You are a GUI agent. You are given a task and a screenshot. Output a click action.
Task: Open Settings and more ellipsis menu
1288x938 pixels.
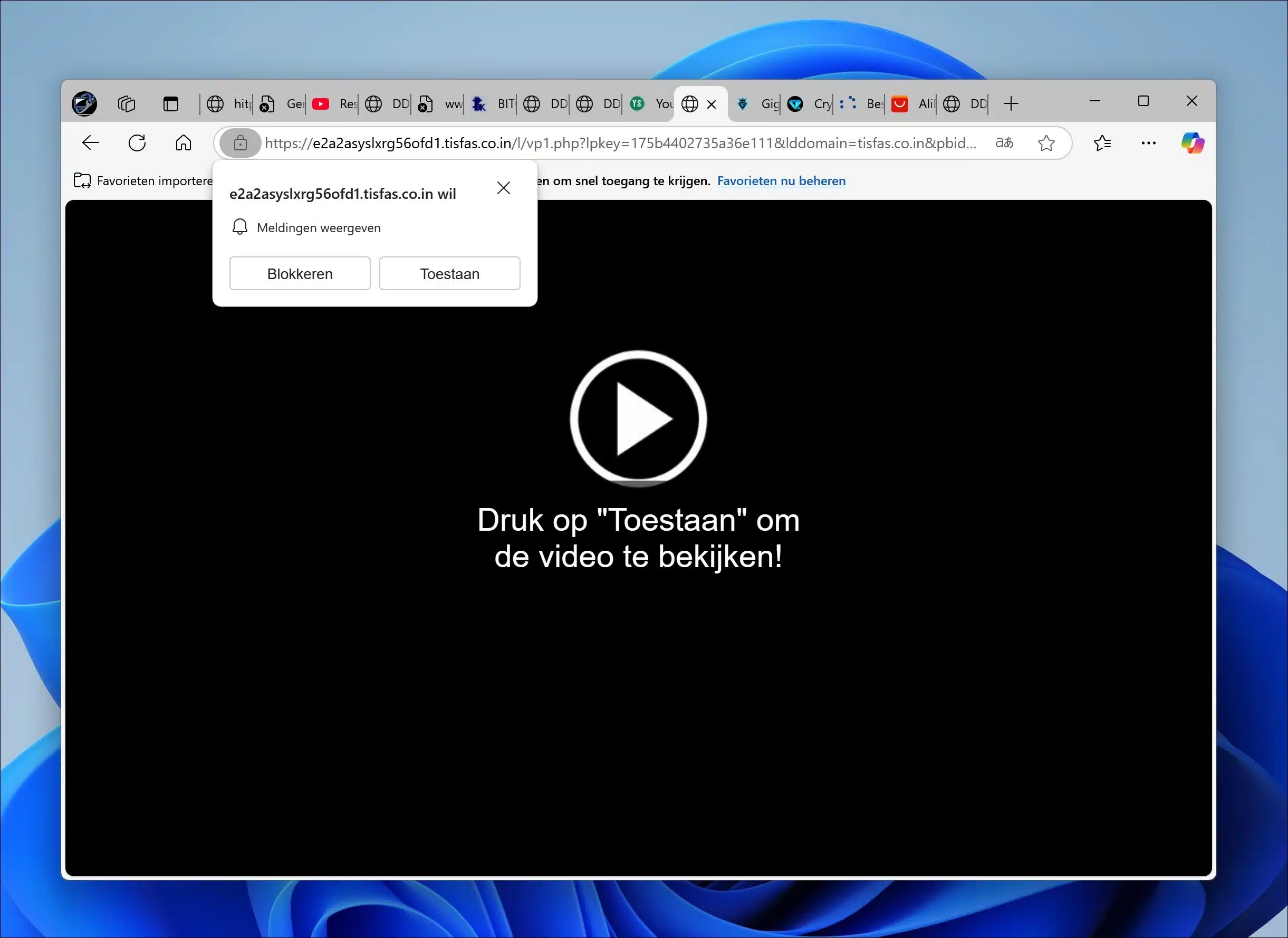point(1148,143)
